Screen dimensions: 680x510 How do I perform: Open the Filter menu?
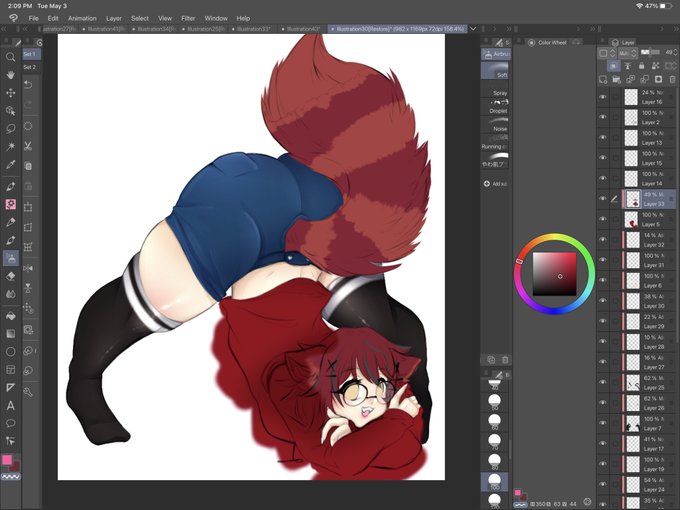coord(188,18)
